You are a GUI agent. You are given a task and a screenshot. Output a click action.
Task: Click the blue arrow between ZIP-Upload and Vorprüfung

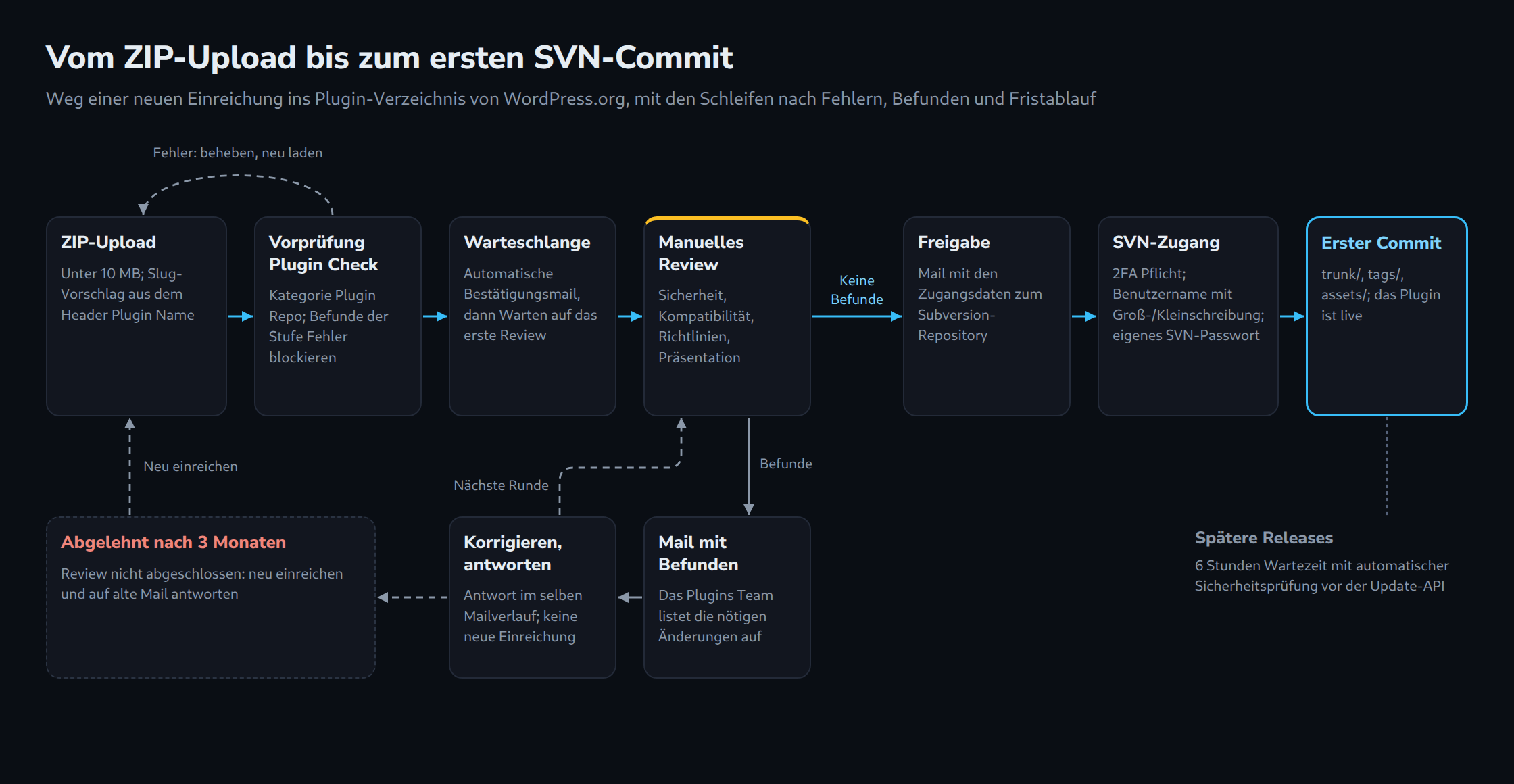(x=241, y=316)
